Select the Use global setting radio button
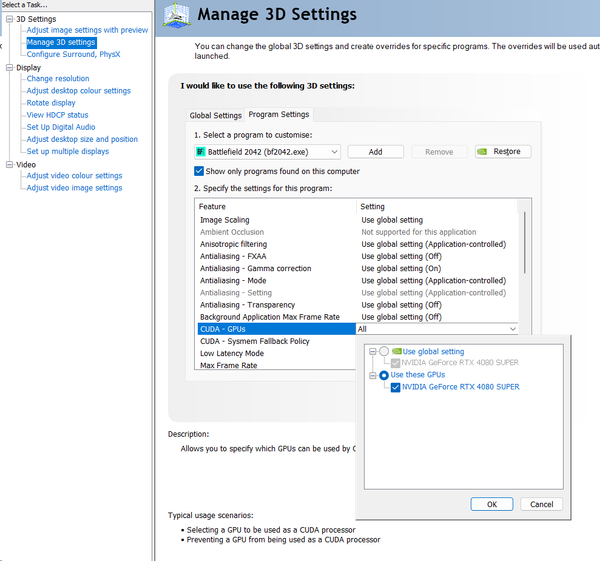This screenshot has width=600, height=561. 384,351
